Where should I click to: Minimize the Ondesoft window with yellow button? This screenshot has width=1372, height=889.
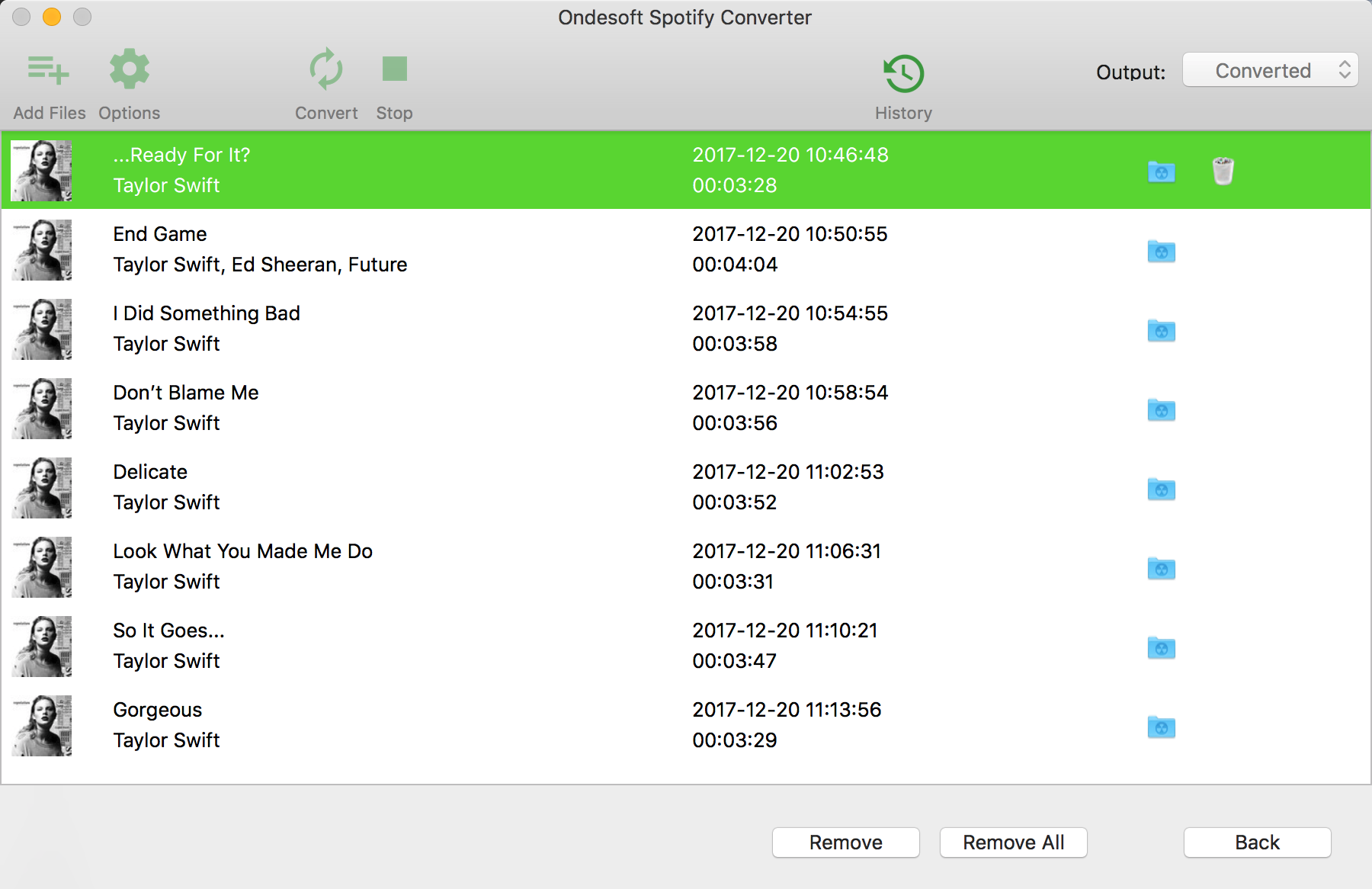click(x=52, y=17)
